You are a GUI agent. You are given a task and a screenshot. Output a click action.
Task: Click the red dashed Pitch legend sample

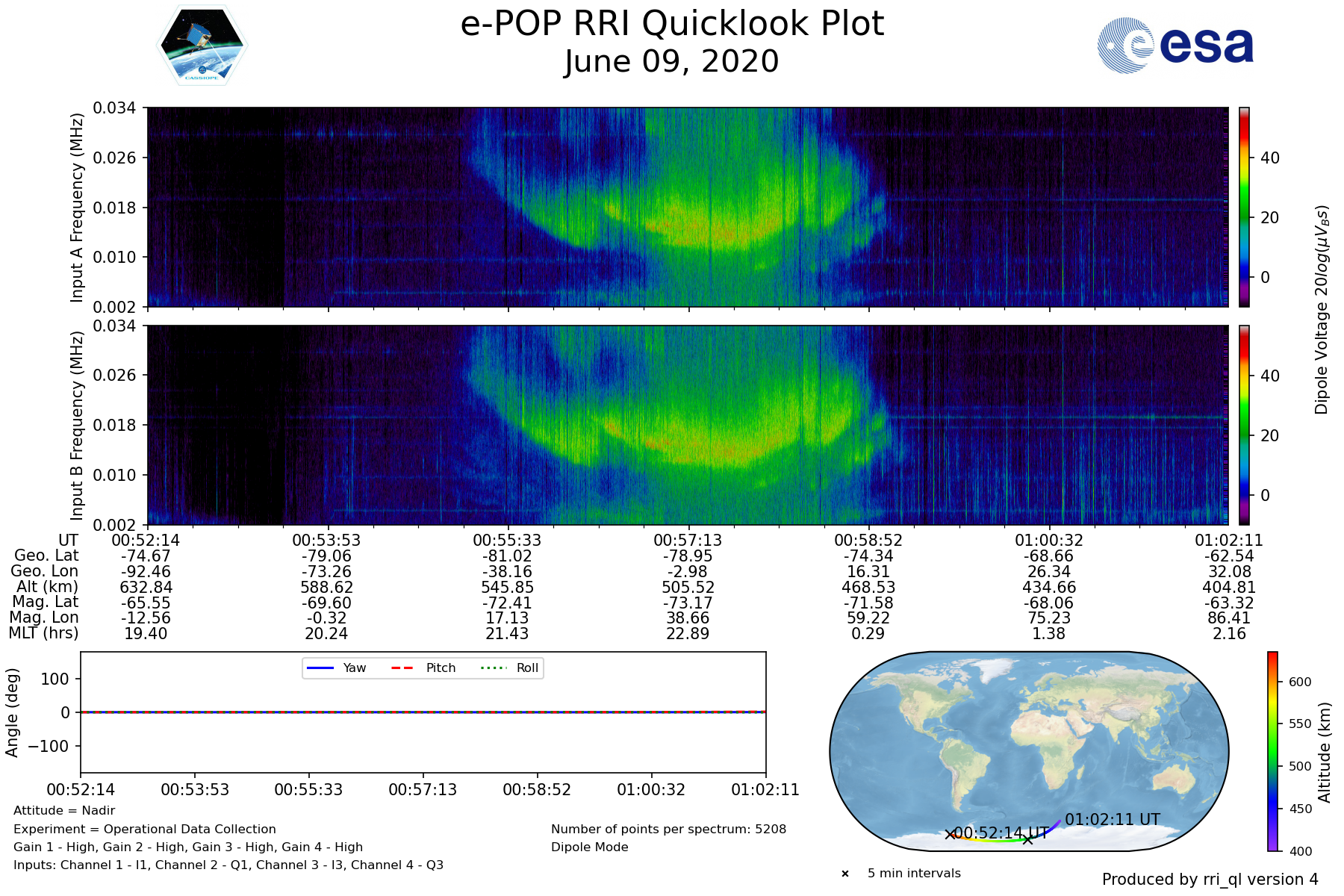pyautogui.click(x=402, y=668)
